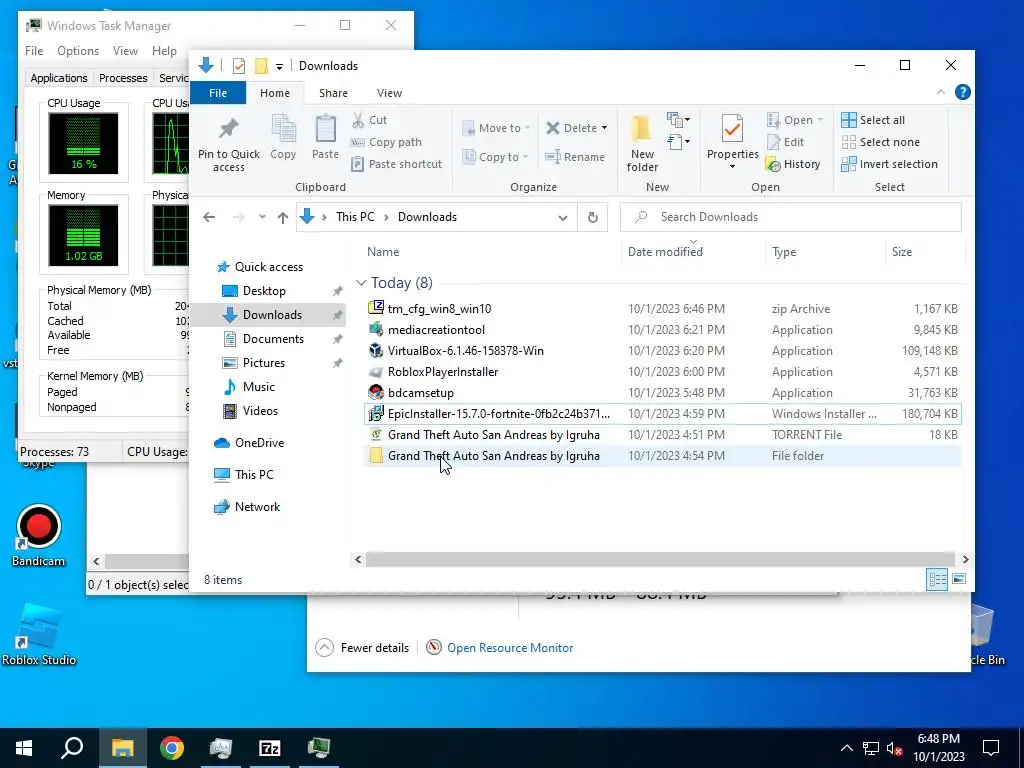Click the Cut scissors icon
Screen dimensions: 1024x768
(x=358, y=120)
